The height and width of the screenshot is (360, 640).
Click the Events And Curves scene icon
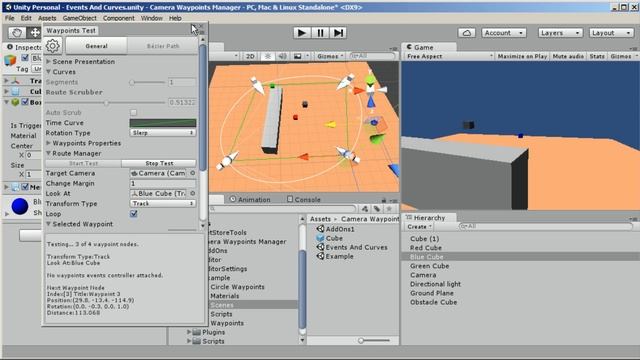(320, 247)
